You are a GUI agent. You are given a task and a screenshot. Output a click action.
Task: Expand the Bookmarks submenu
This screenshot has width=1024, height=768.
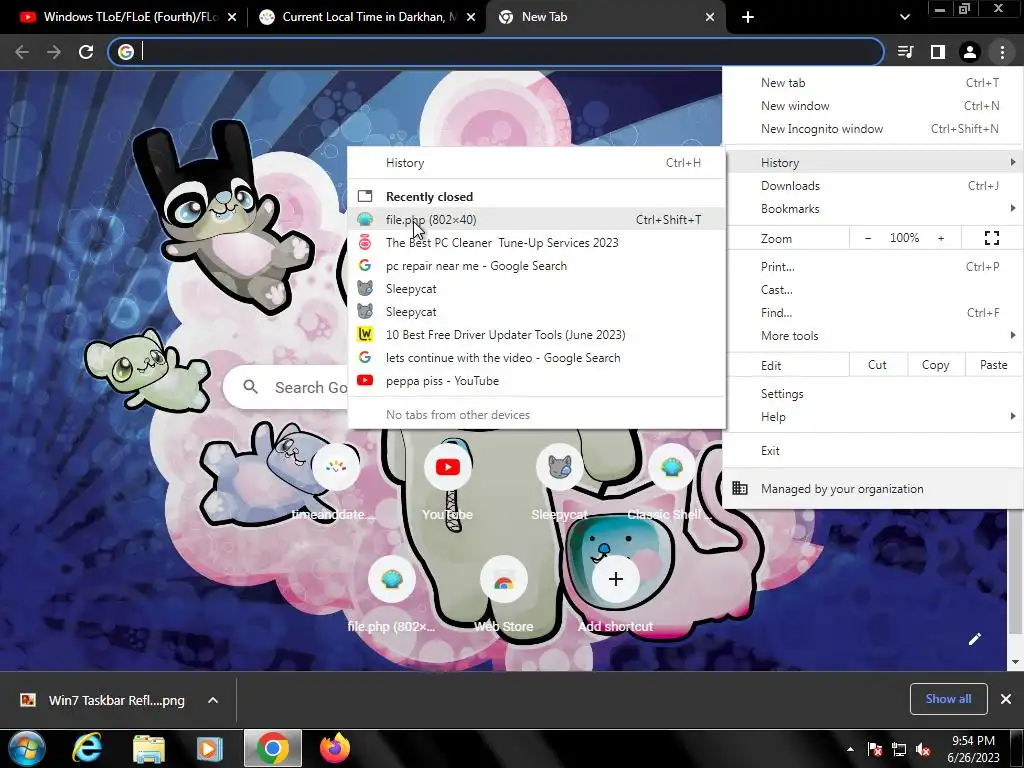click(x=872, y=209)
